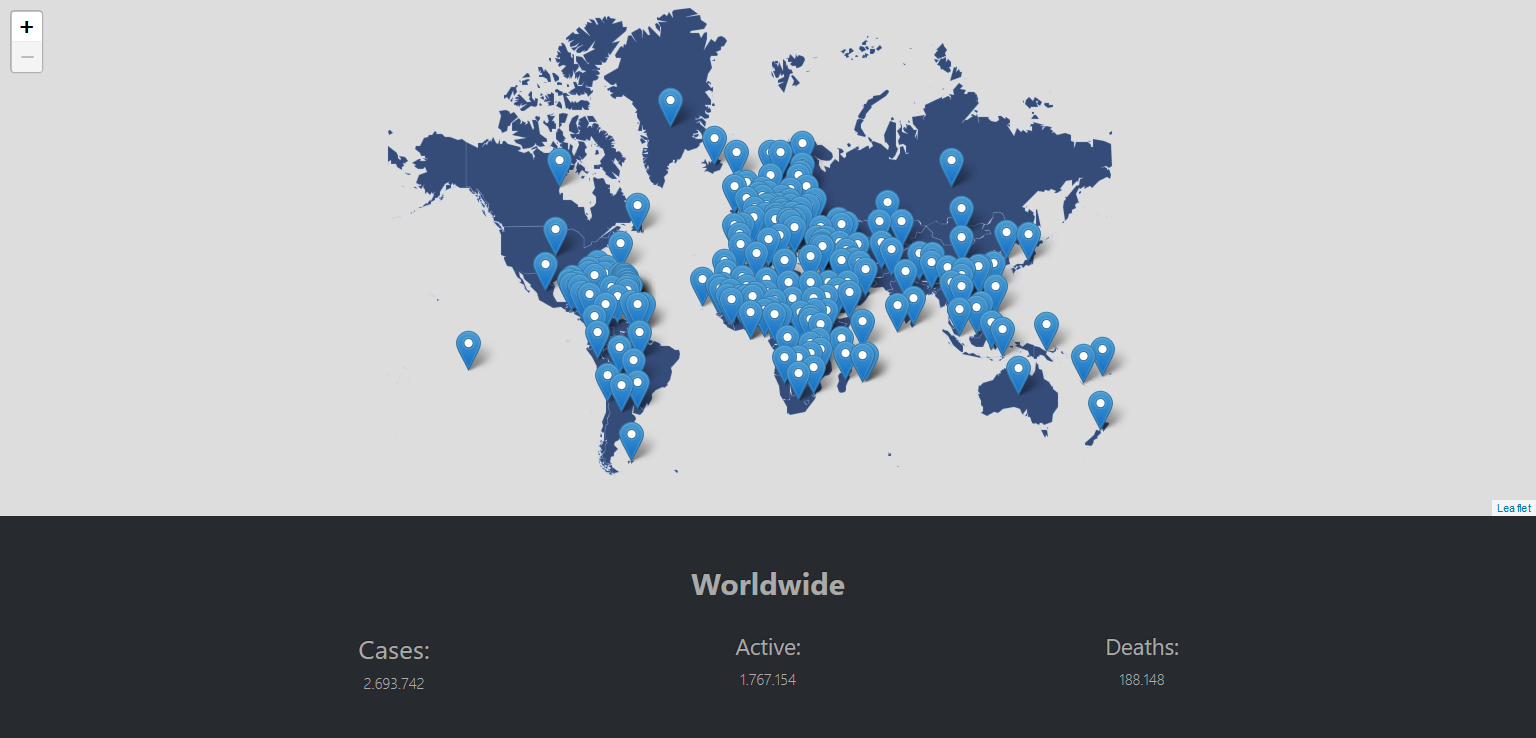This screenshot has width=1536, height=738.
Task: Select the marker on Mexico
Action: pyautogui.click(x=545, y=271)
